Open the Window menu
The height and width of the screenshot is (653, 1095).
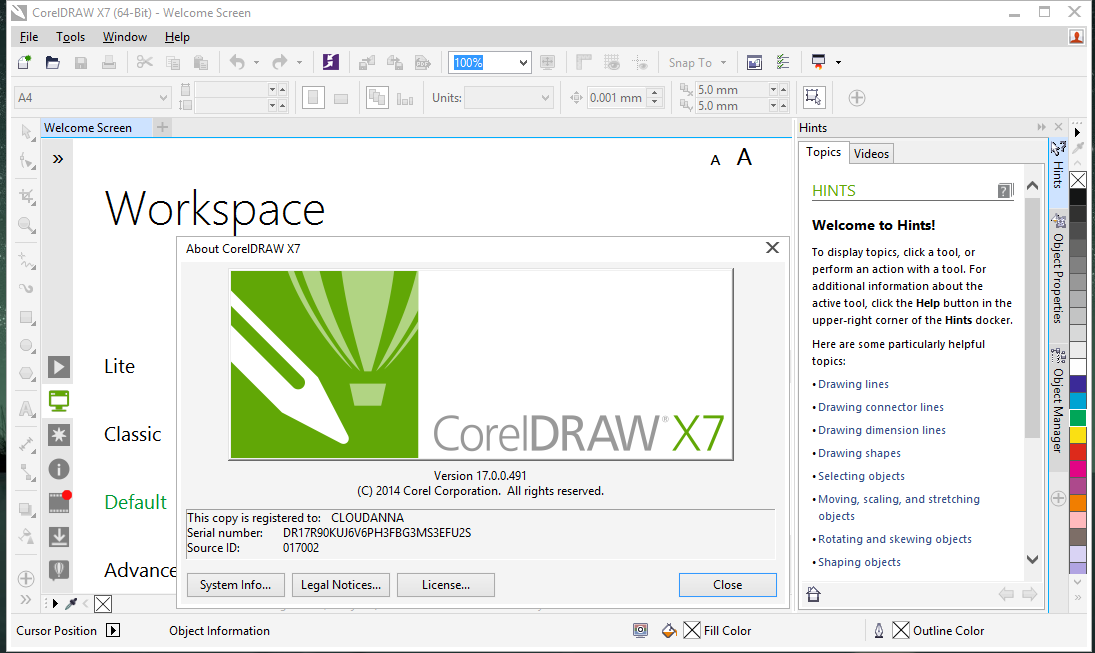(125, 37)
